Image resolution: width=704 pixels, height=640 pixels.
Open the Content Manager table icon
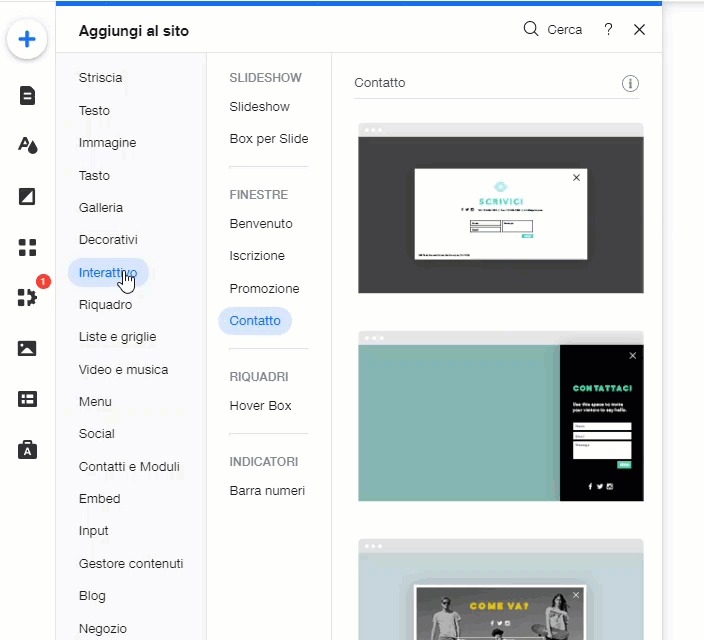pyautogui.click(x=27, y=399)
